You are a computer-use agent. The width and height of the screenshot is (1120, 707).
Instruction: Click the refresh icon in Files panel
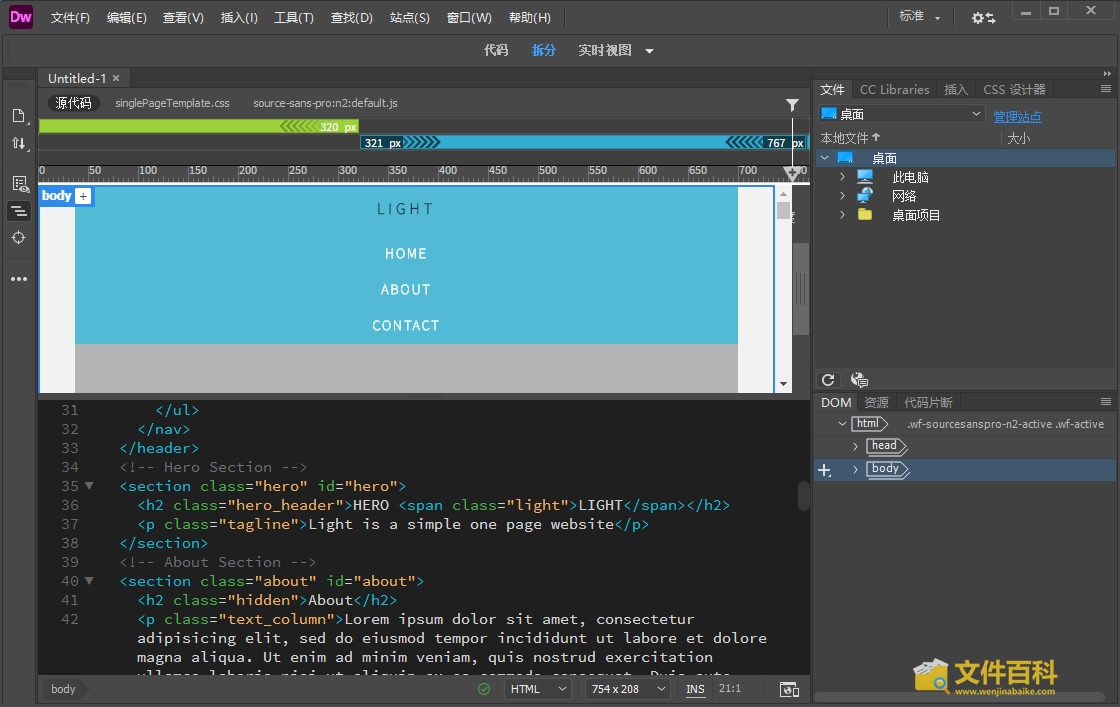point(828,380)
